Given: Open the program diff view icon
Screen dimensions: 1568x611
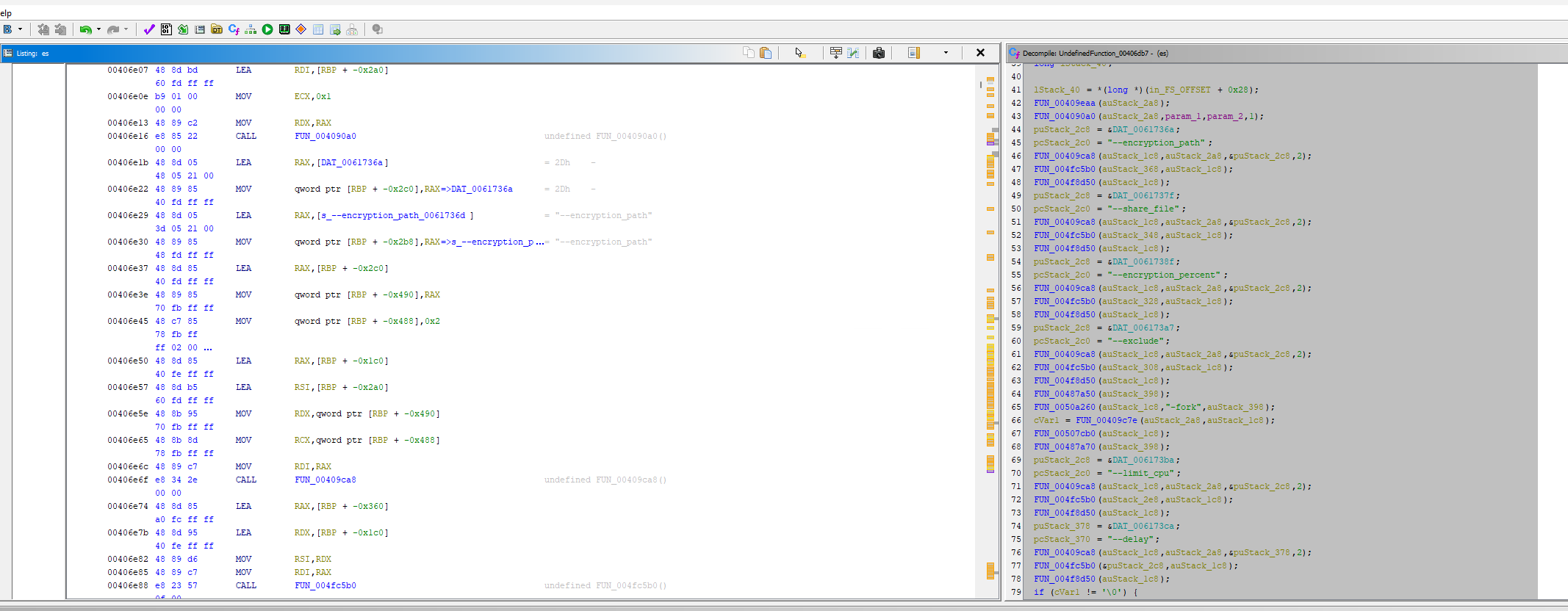Looking at the screenshot, I should pos(853,52).
